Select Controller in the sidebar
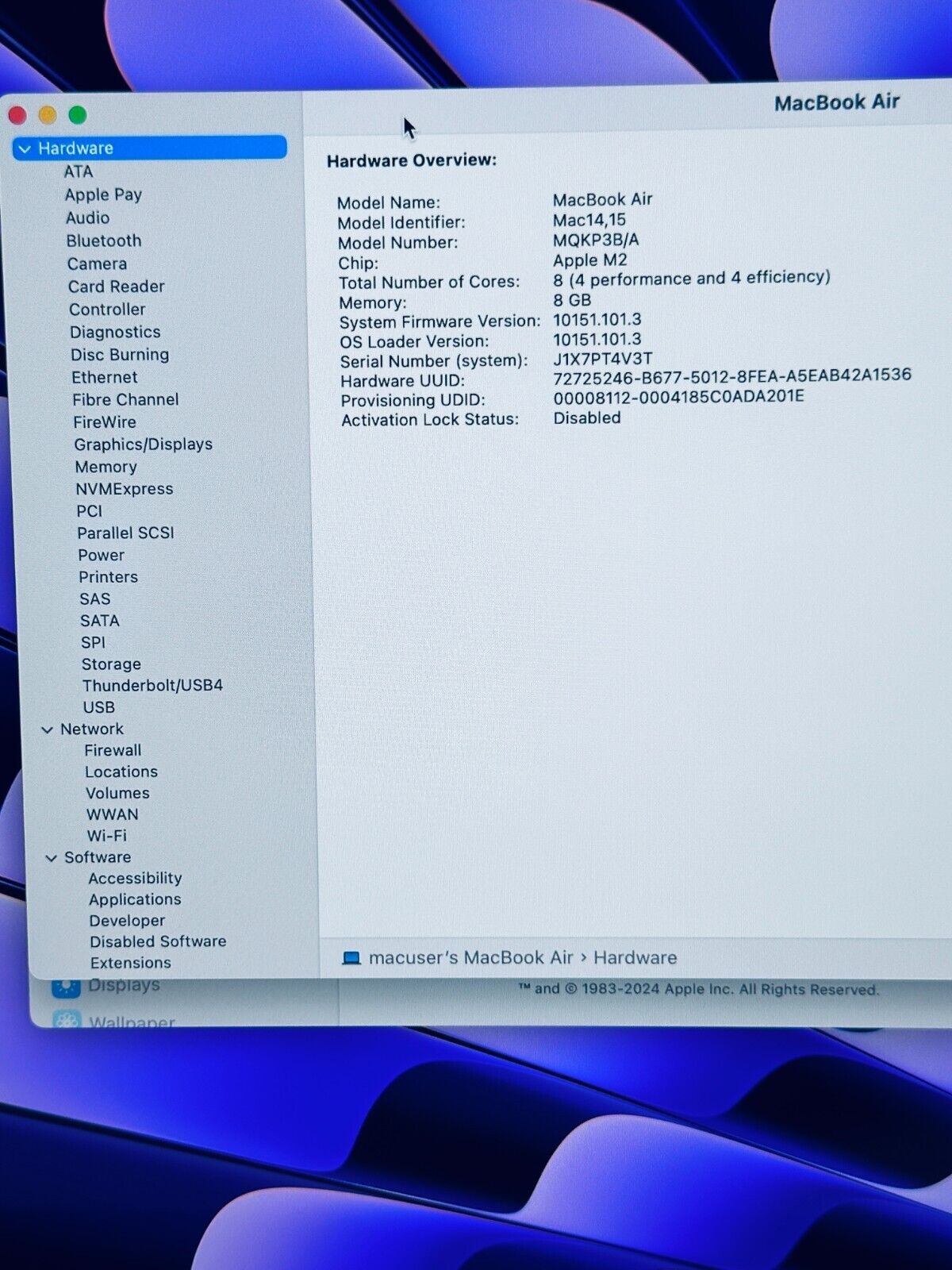 (x=107, y=310)
